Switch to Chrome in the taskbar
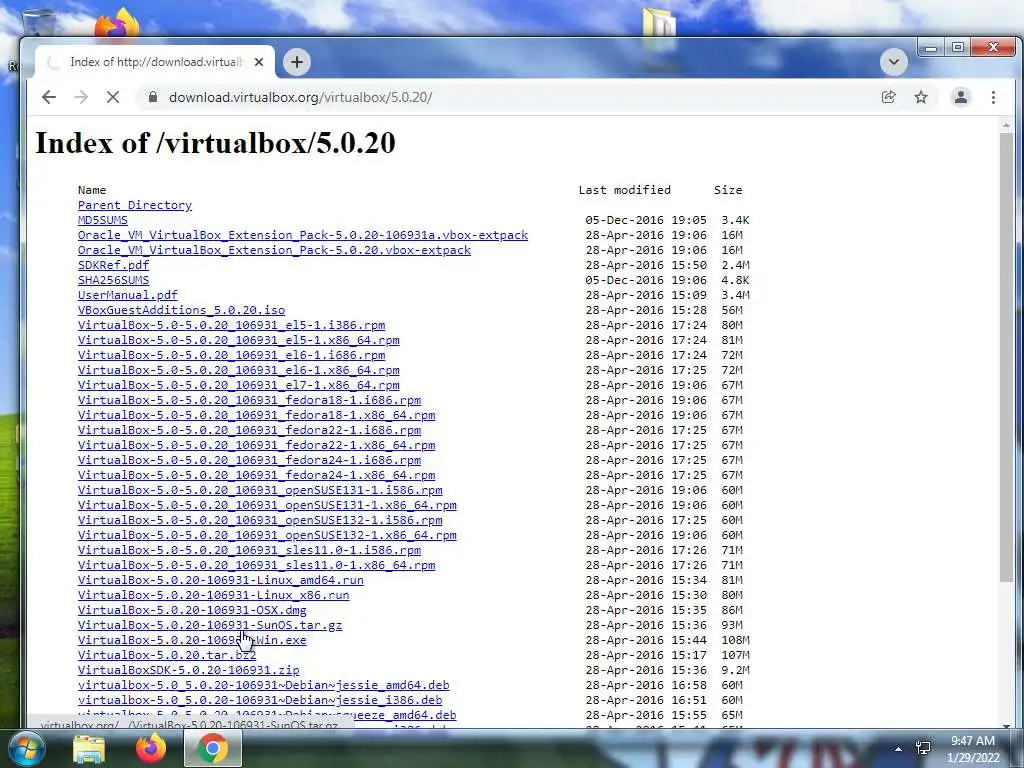The image size is (1024, 768). coord(213,748)
